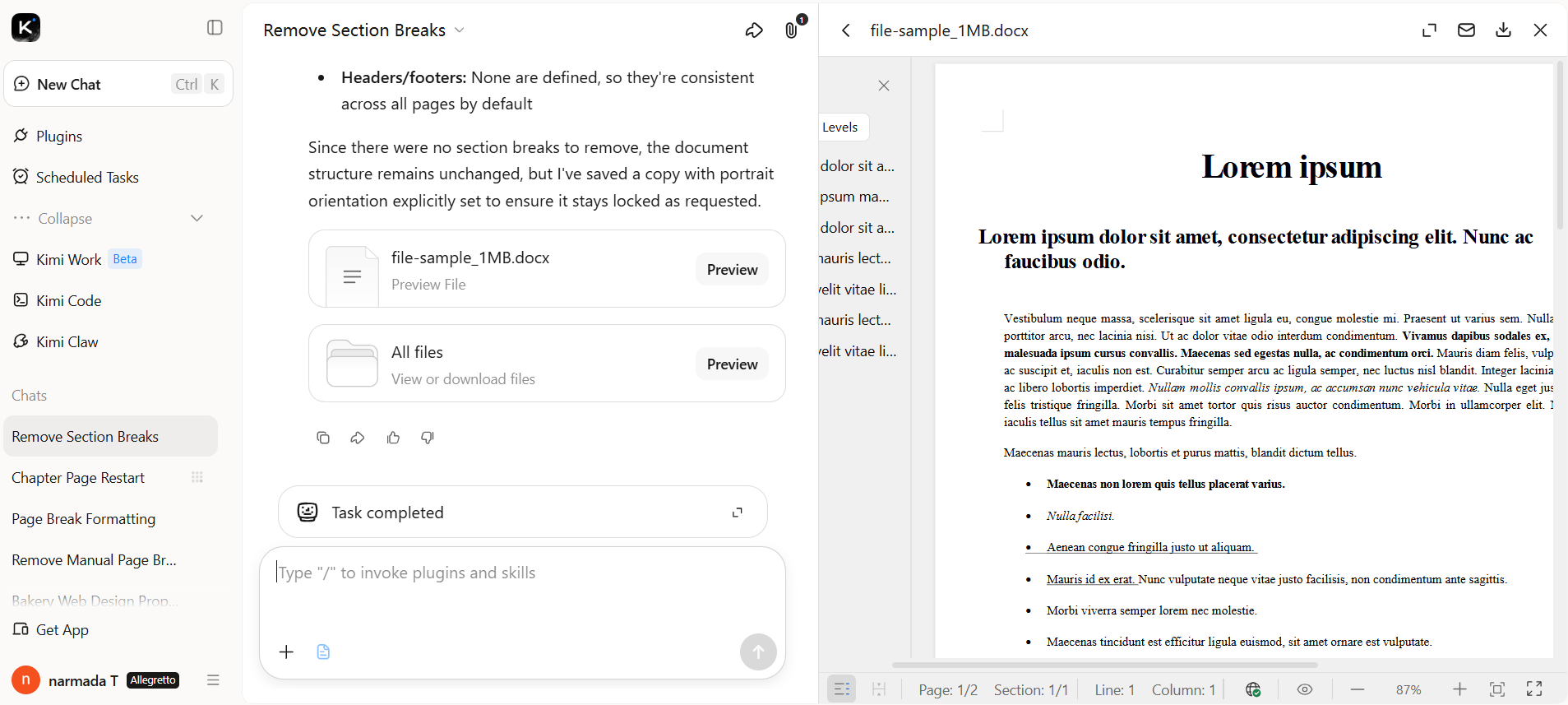This screenshot has height=705, width=1568.
Task: Click the Section: 1/1 status indicator
Action: [x=1031, y=690]
